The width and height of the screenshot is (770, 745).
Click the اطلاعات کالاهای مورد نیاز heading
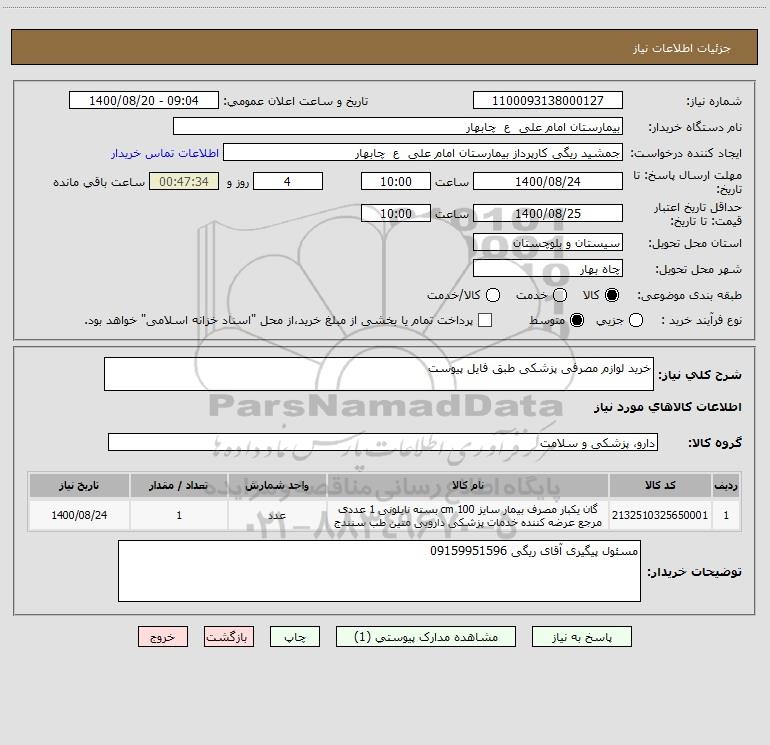pos(668,407)
